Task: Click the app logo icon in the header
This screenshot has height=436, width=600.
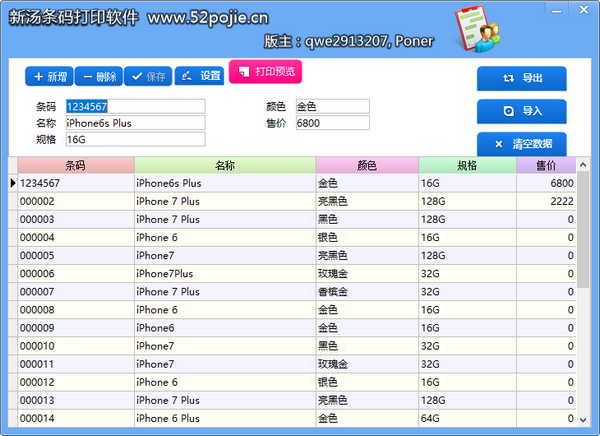Action: pyautogui.click(x=479, y=30)
